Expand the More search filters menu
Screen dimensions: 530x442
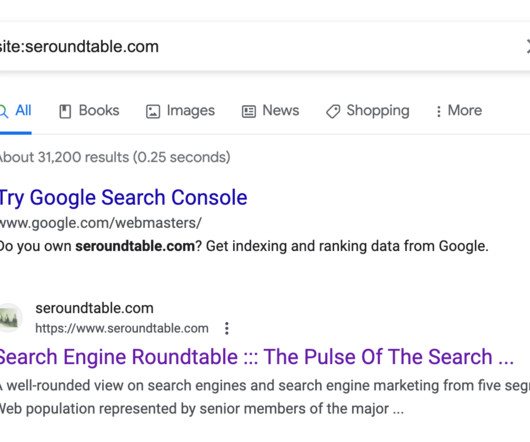click(x=459, y=110)
